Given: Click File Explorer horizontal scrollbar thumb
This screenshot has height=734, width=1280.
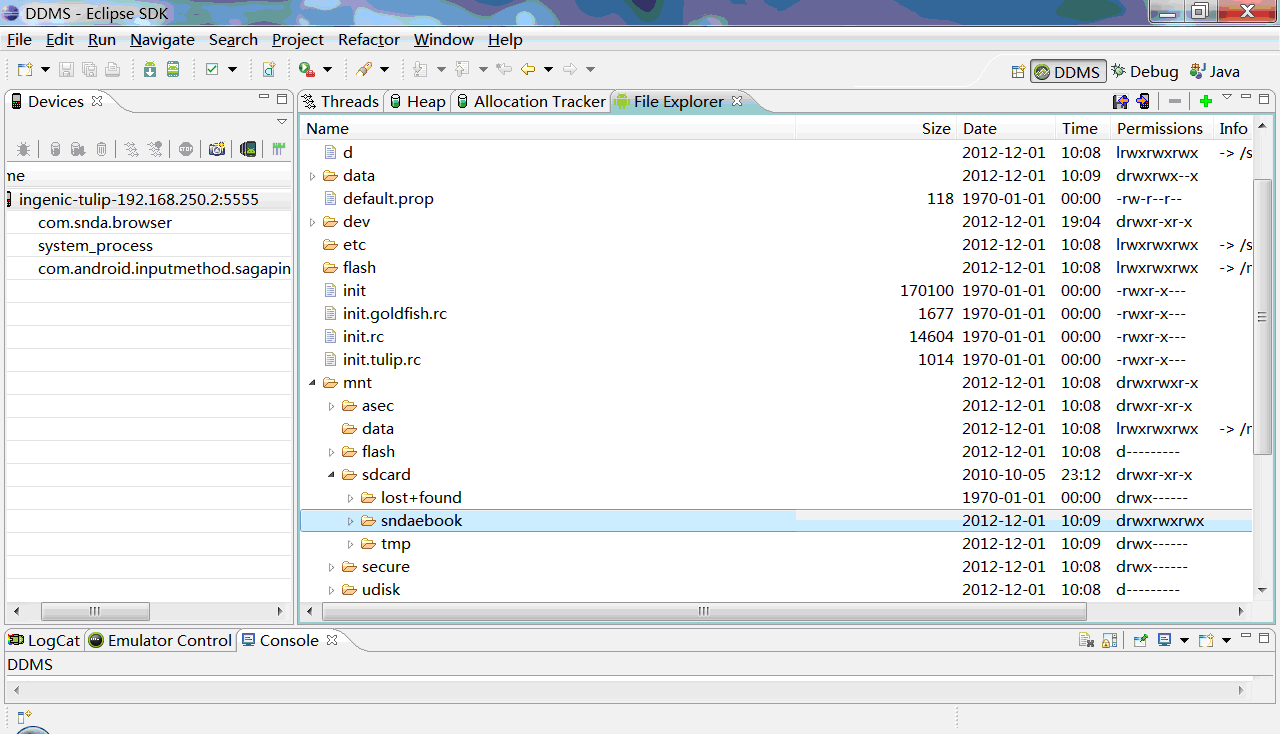Looking at the screenshot, I should point(703,611).
